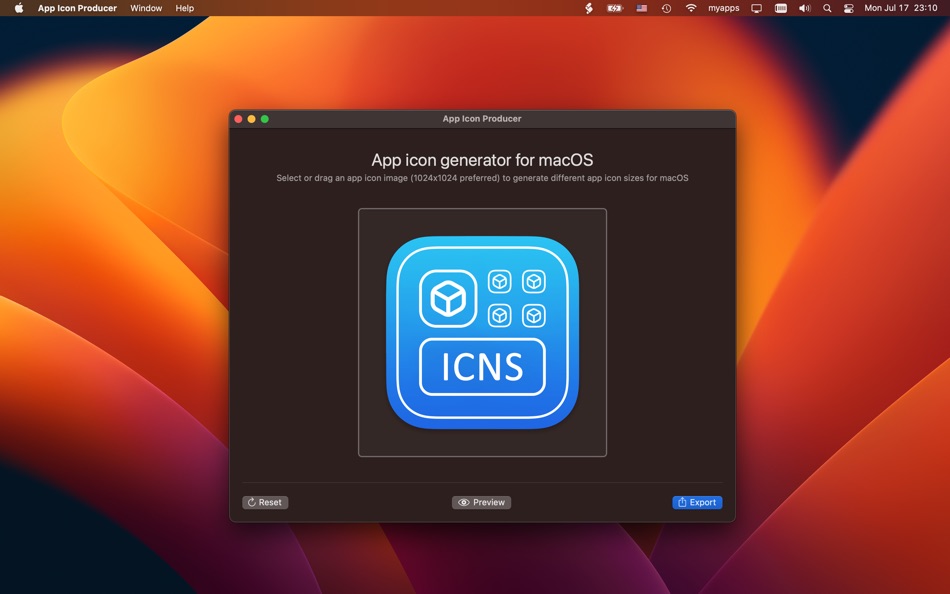Viewport: 950px width, 594px height.
Task: Open Spotlight search in the menu bar
Action: tap(827, 8)
